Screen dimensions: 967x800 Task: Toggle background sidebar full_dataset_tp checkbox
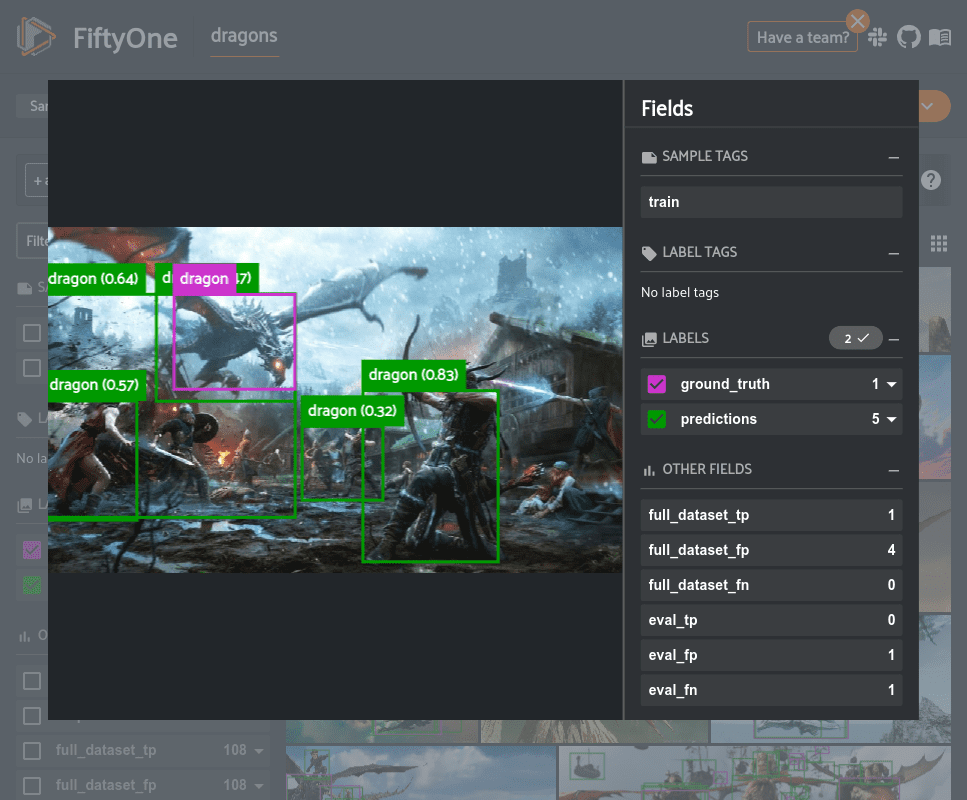click(31, 751)
